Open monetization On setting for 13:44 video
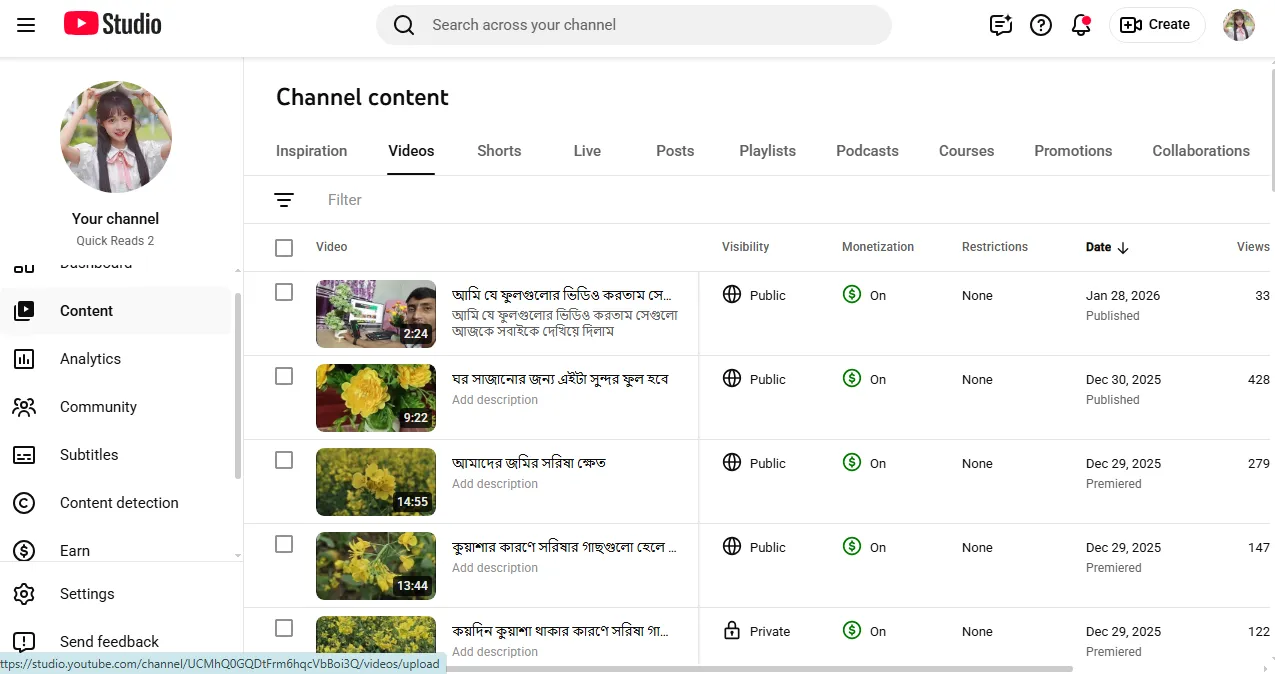1275x674 pixels. point(864,547)
